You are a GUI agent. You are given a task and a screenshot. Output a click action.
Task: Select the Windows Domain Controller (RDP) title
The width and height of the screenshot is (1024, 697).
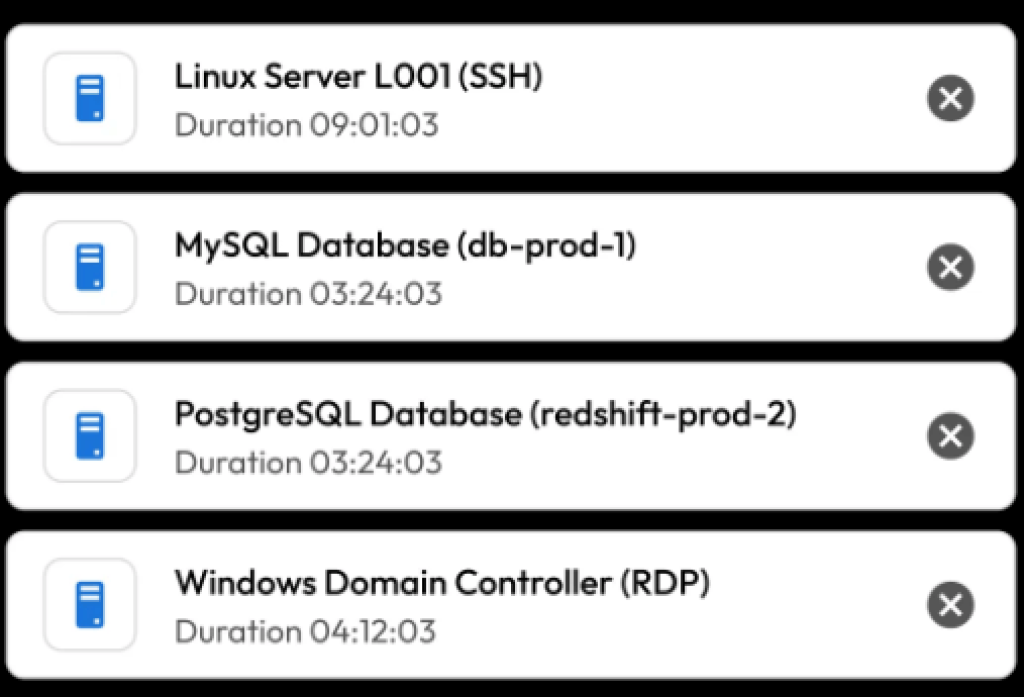(442, 583)
